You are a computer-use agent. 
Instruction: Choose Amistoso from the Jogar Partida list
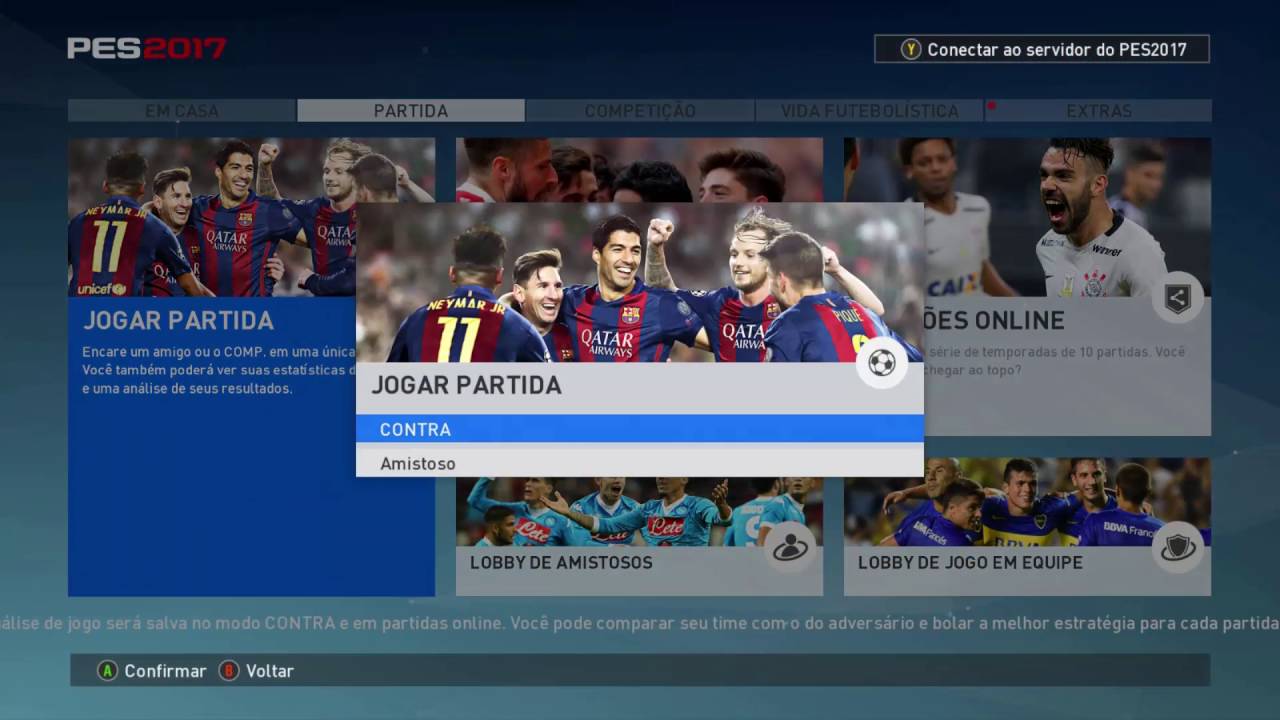[640, 462]
